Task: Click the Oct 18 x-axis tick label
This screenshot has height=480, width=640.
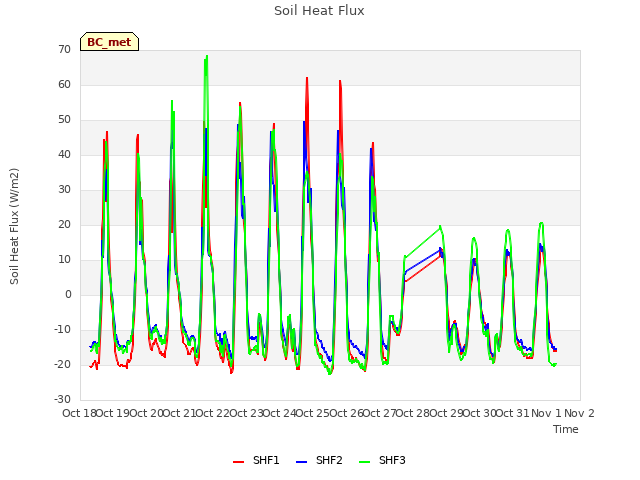Action: (x=79, y=413)
